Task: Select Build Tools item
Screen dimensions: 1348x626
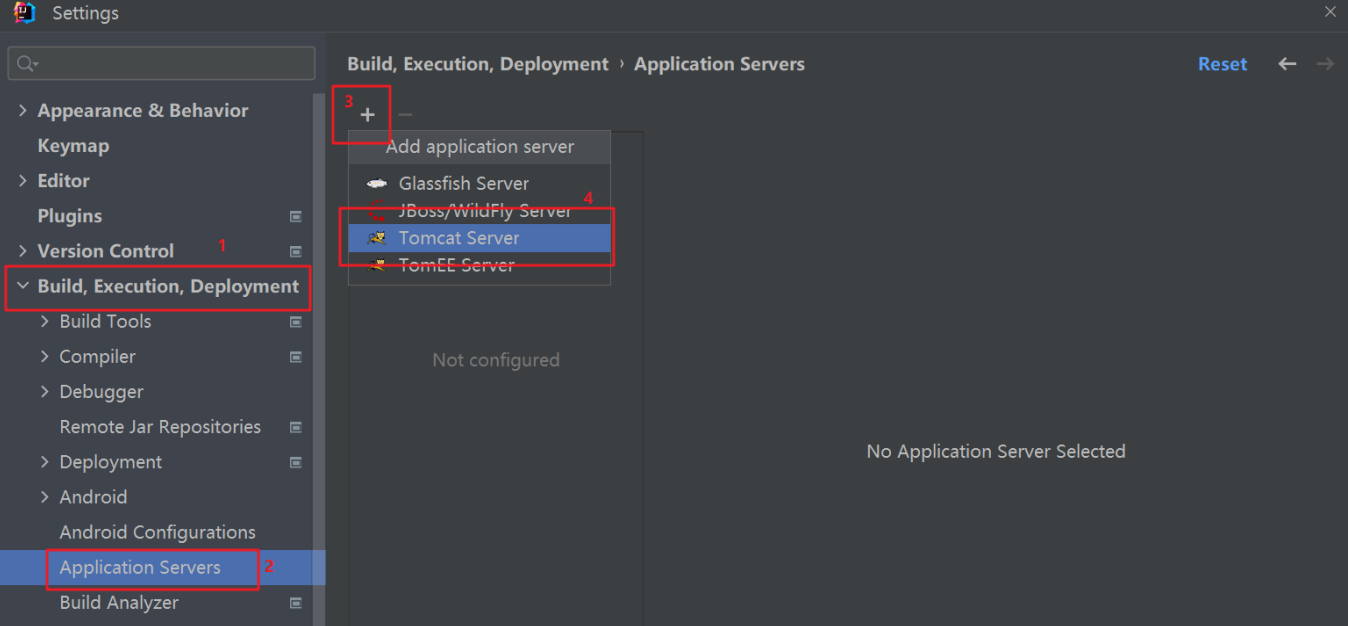Action: [x=105, y=322]
